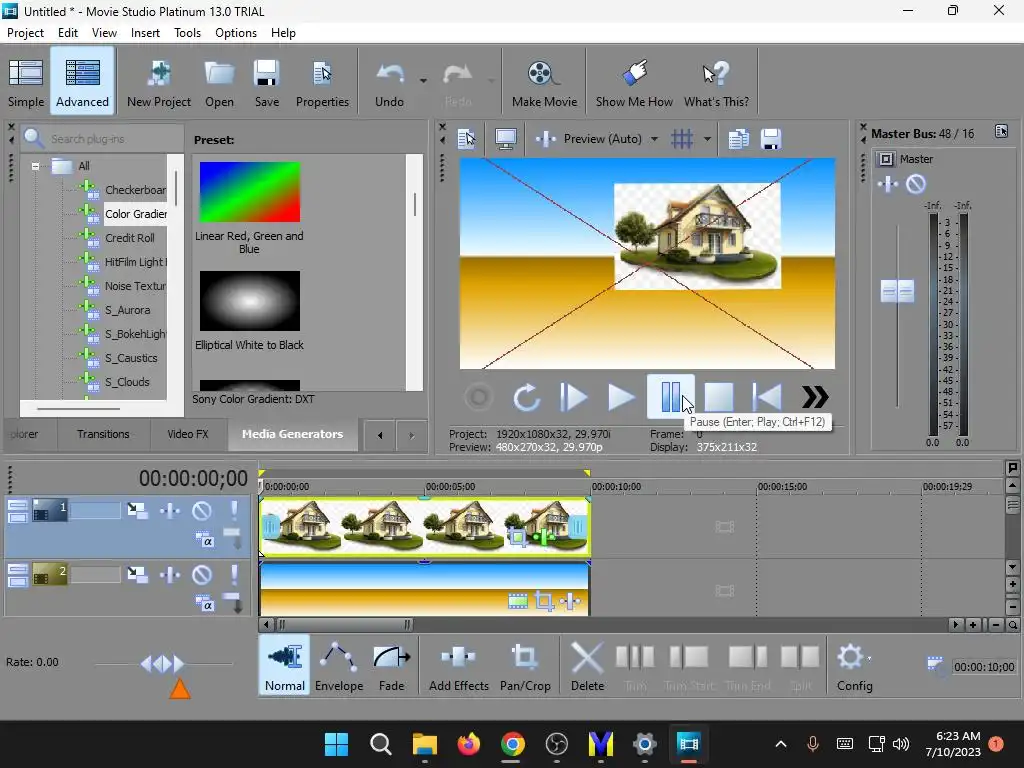Image resolution: width=1024 pixels, height=768 pixels.
Task: Open the Options menu
Action: pos(236,33)
